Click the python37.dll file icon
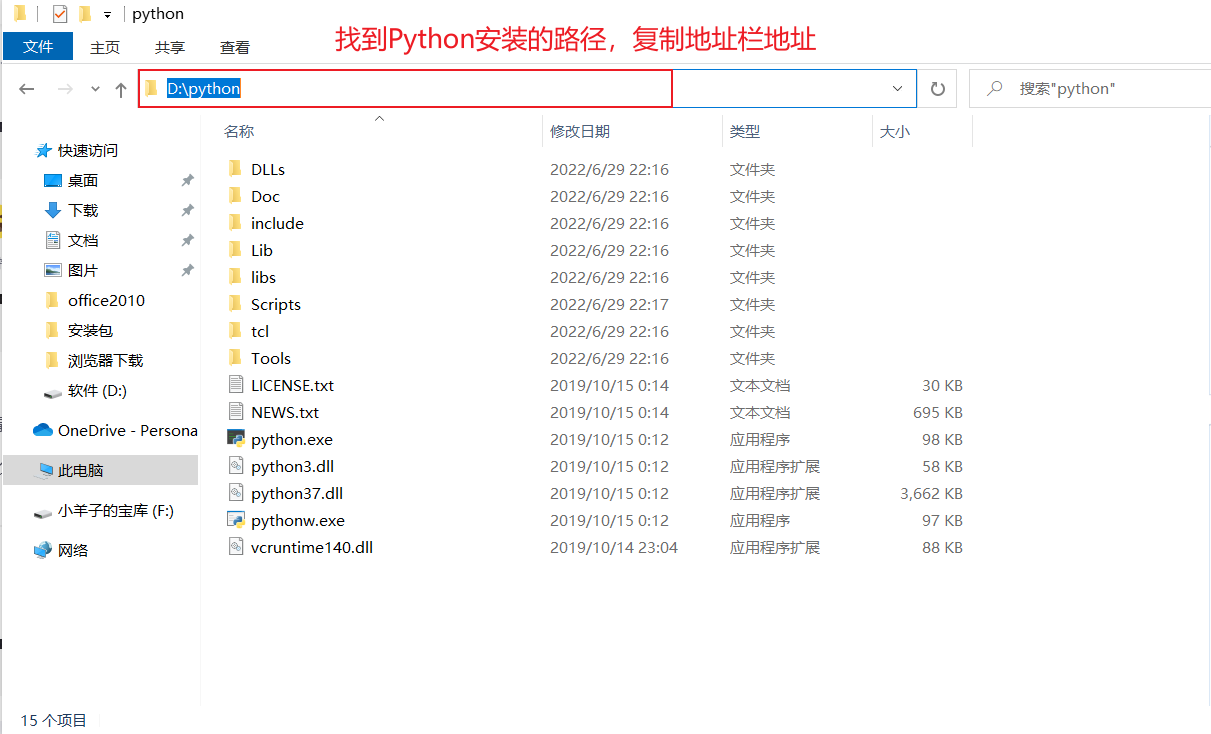This screenshot has width=1211, height=734. pyautogui.click(x=236, y=493)
